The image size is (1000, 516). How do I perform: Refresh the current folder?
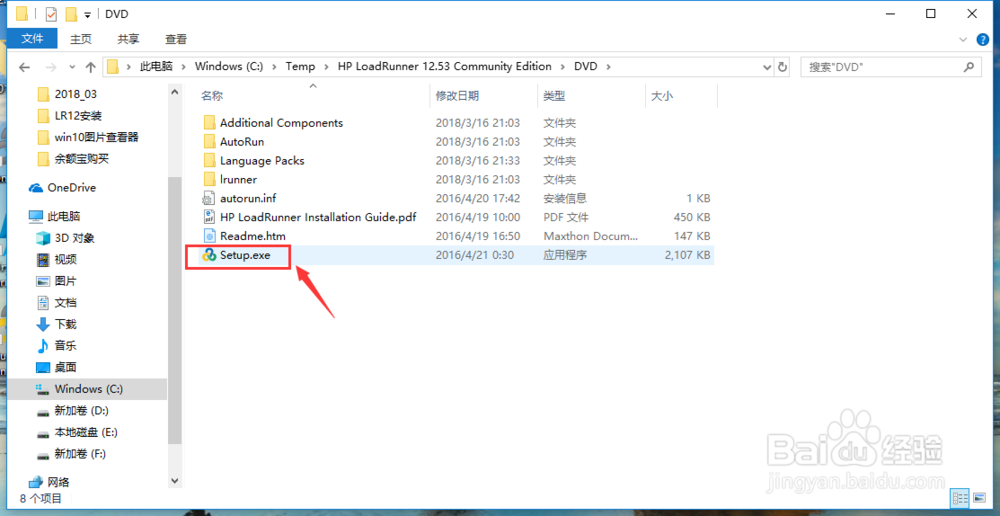[783, 66]
